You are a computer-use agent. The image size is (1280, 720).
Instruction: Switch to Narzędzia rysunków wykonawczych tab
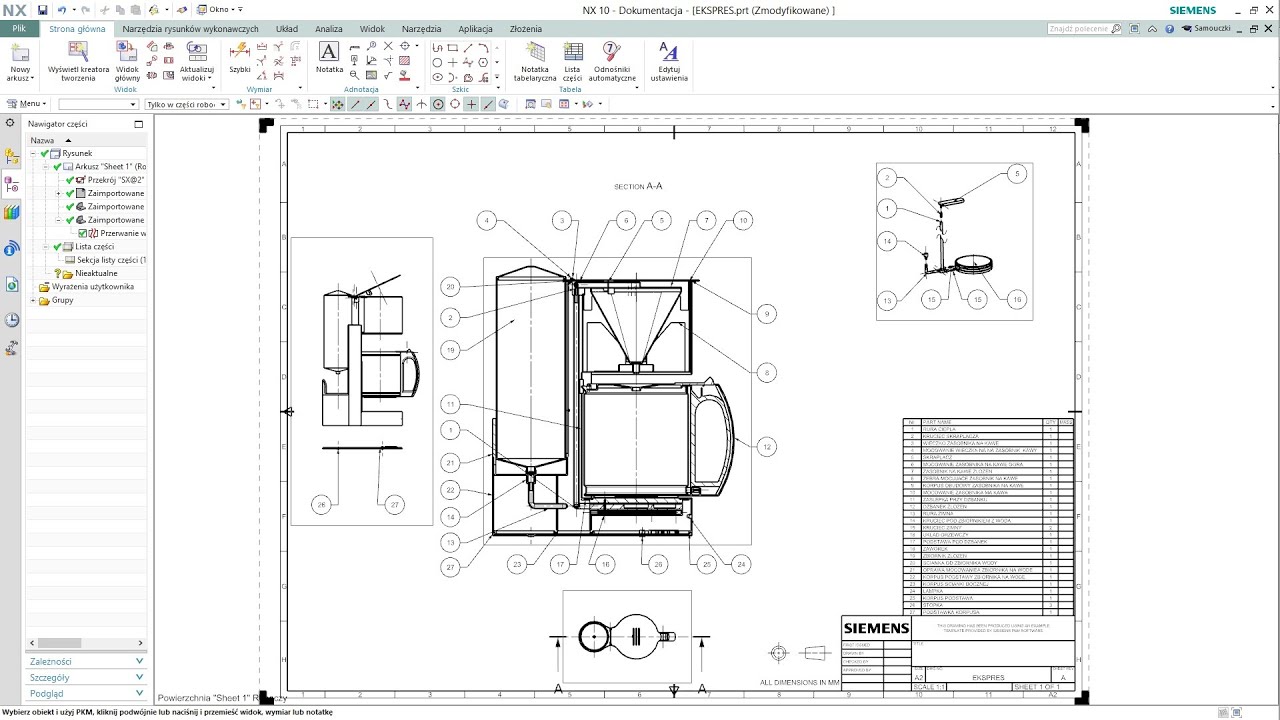190,29
